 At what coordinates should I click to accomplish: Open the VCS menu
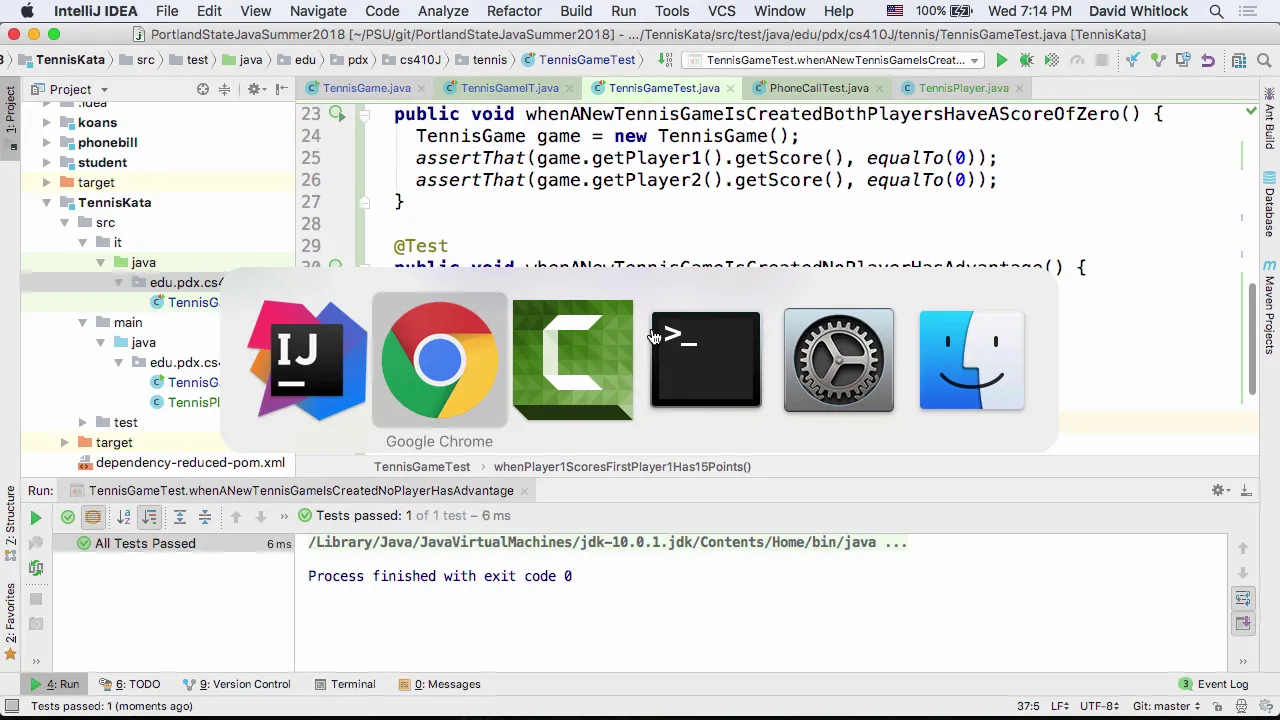721,11
